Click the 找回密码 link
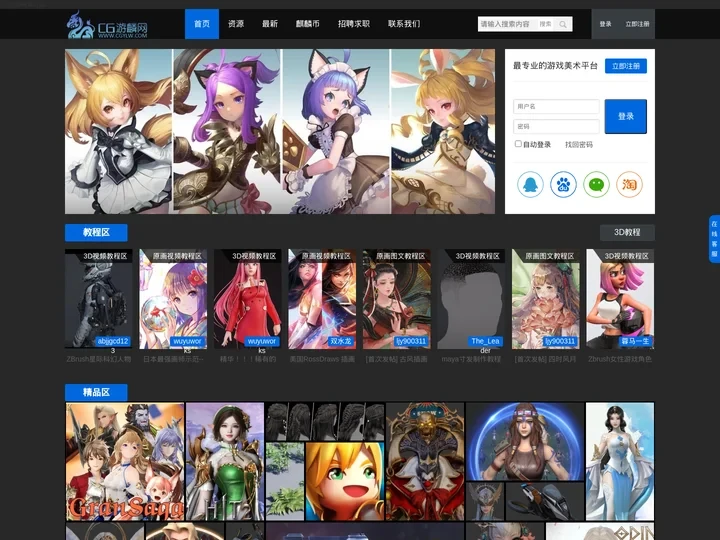 coord(579,144)
